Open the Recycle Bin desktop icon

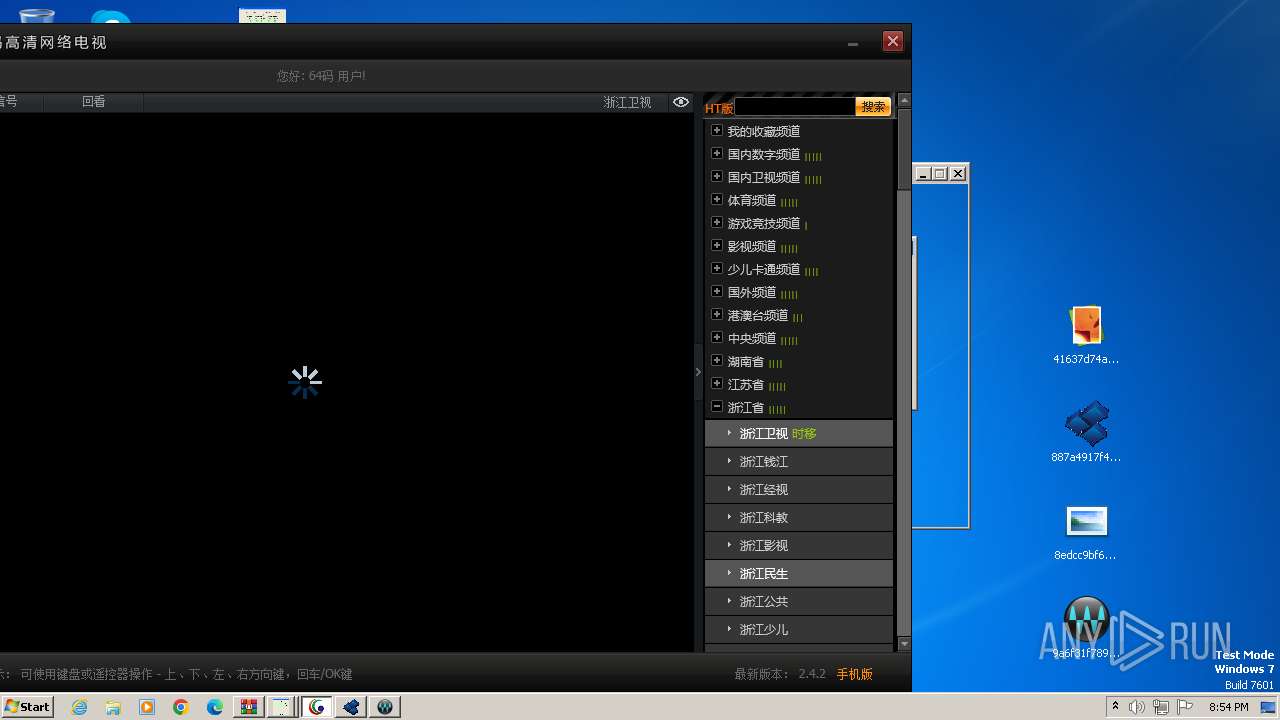point(37,15)
